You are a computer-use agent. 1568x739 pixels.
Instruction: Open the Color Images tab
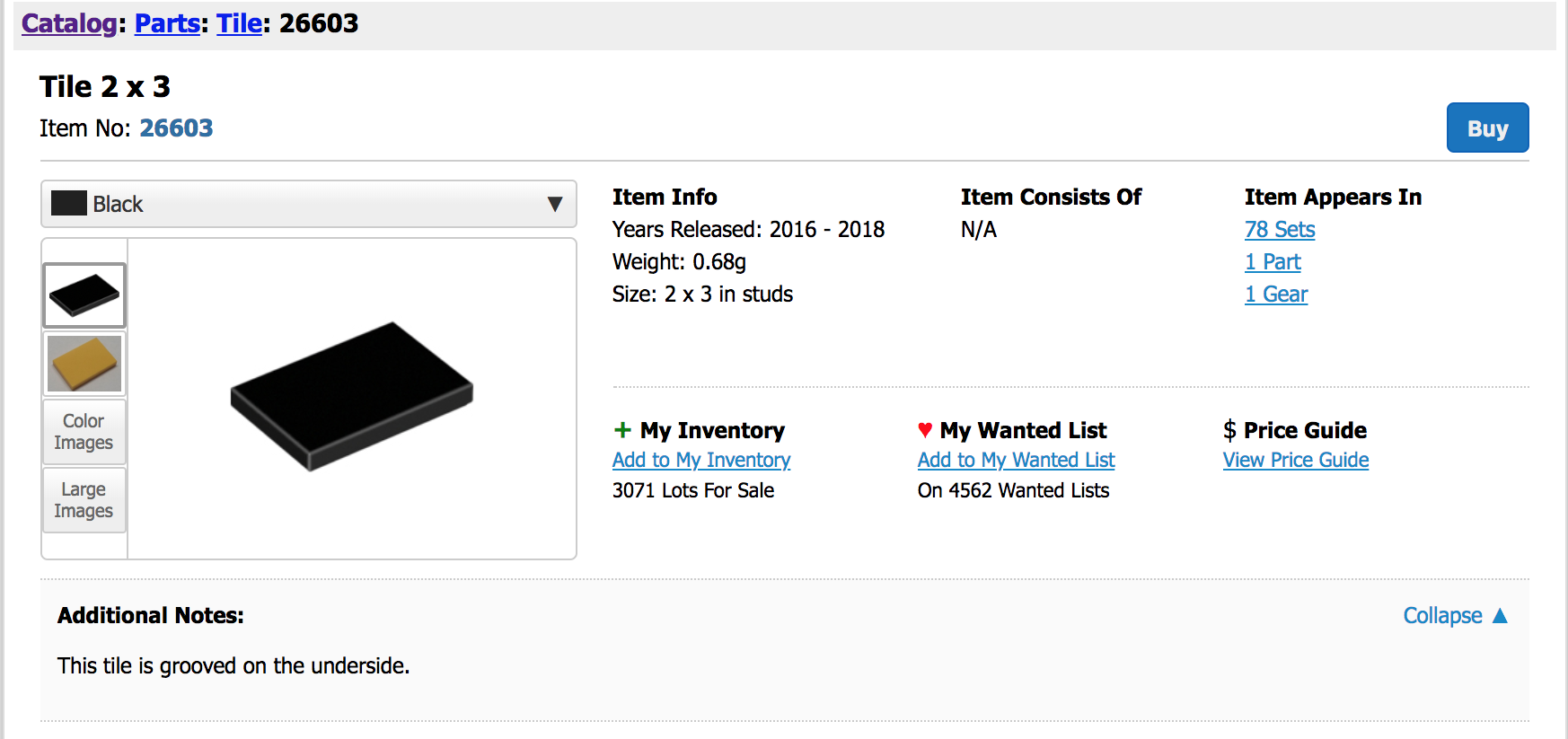[84, 432]
